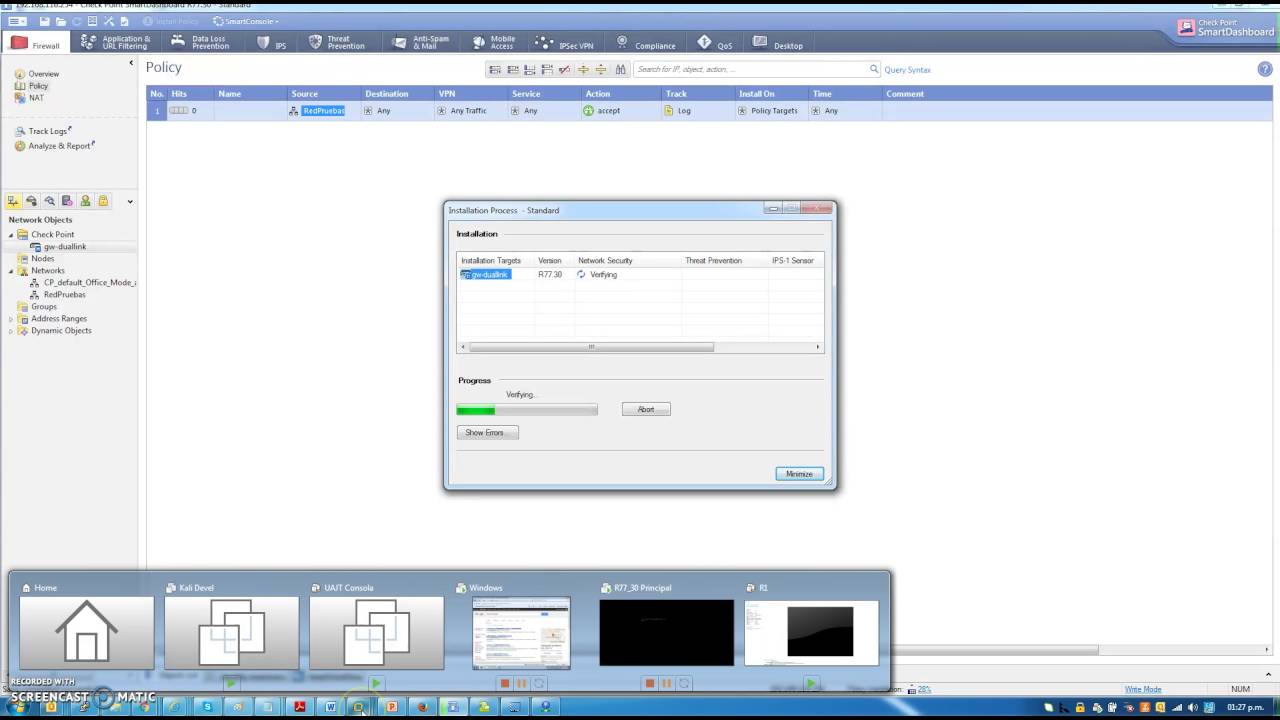Select the UAIT Consola thumbnail
The width and height of the screenshot is (1280, 720).
(x=376, y=631)
